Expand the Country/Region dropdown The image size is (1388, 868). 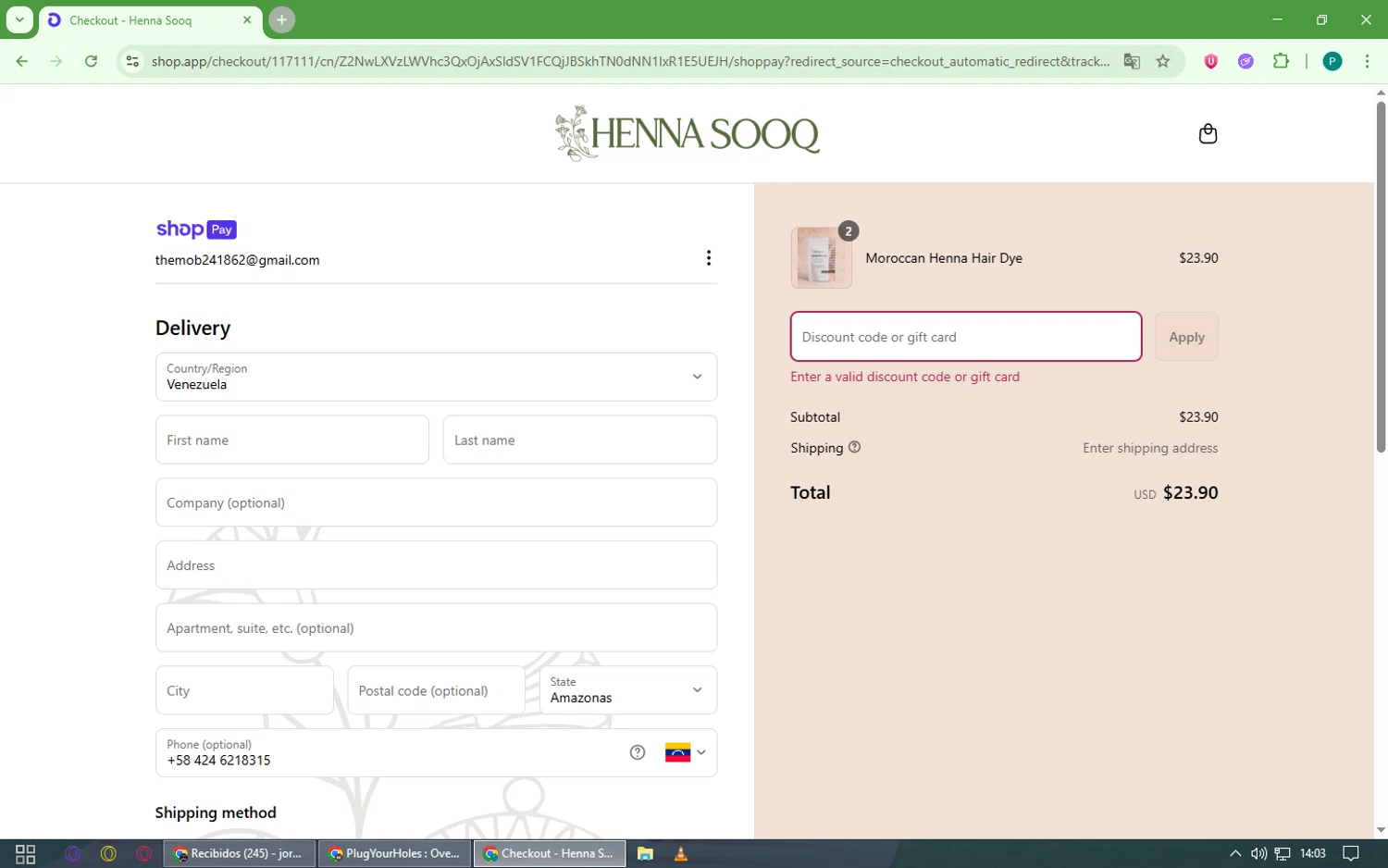click(436, 377)
